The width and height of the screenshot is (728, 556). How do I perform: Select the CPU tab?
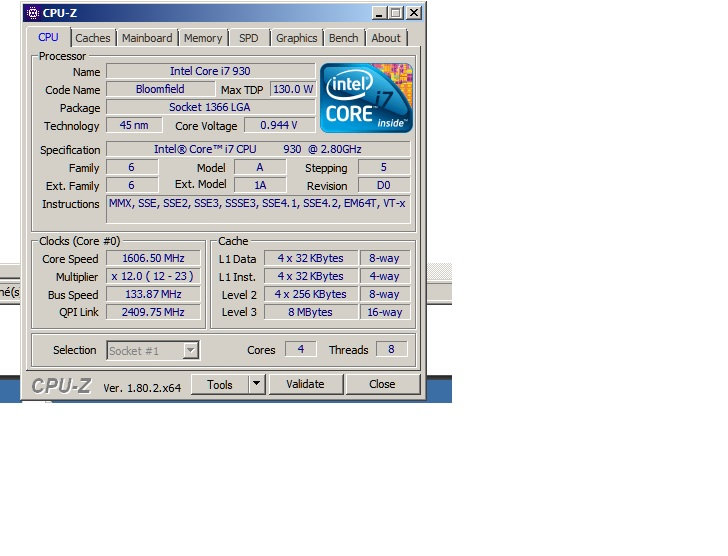48,37
